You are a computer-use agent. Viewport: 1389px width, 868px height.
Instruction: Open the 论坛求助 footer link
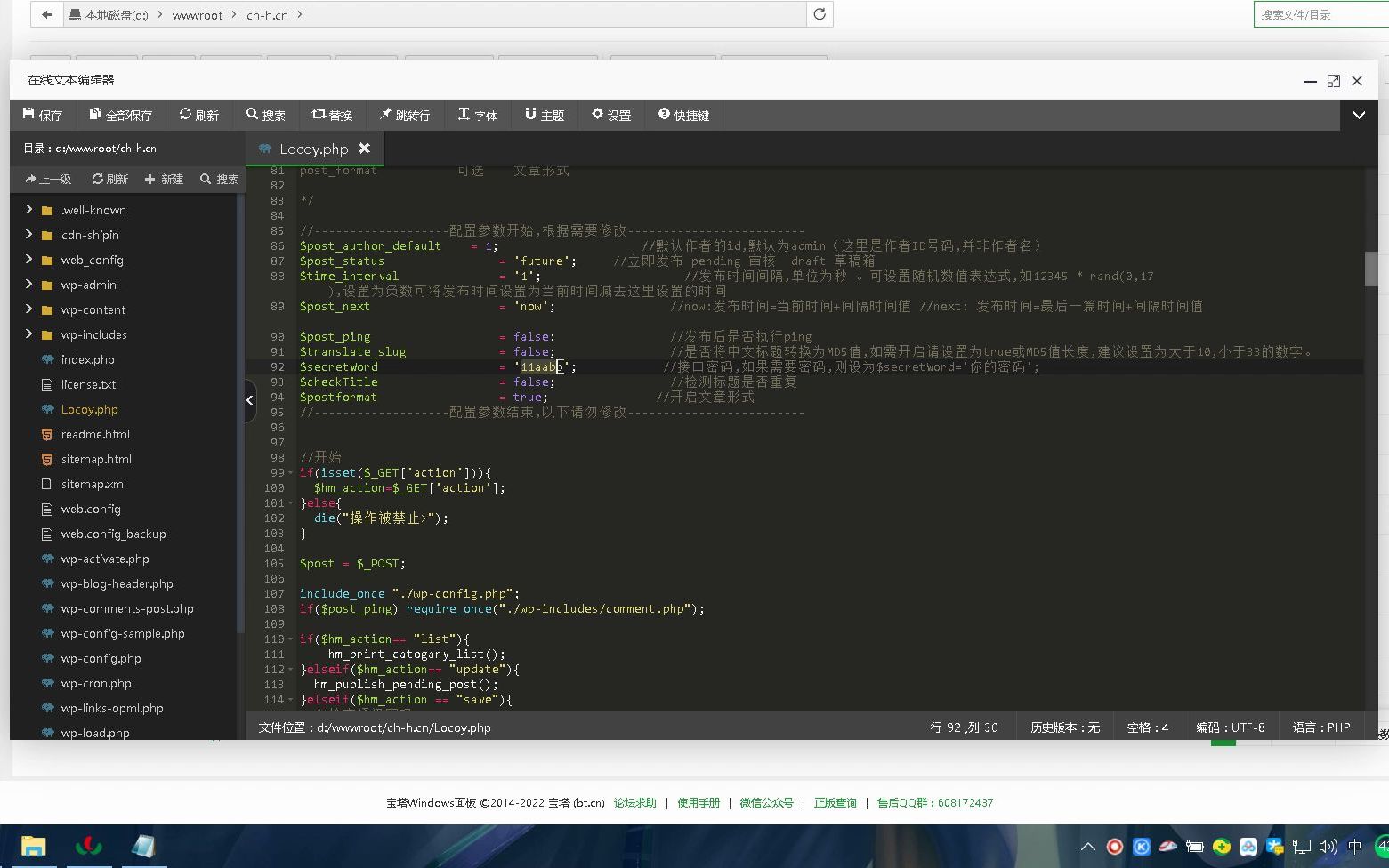tap(634, 802)
